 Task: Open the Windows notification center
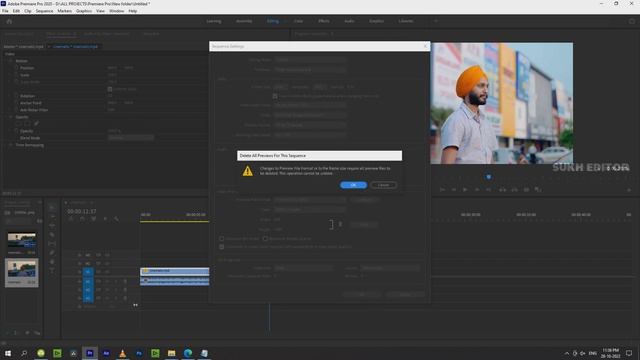(x=629, y=353)
